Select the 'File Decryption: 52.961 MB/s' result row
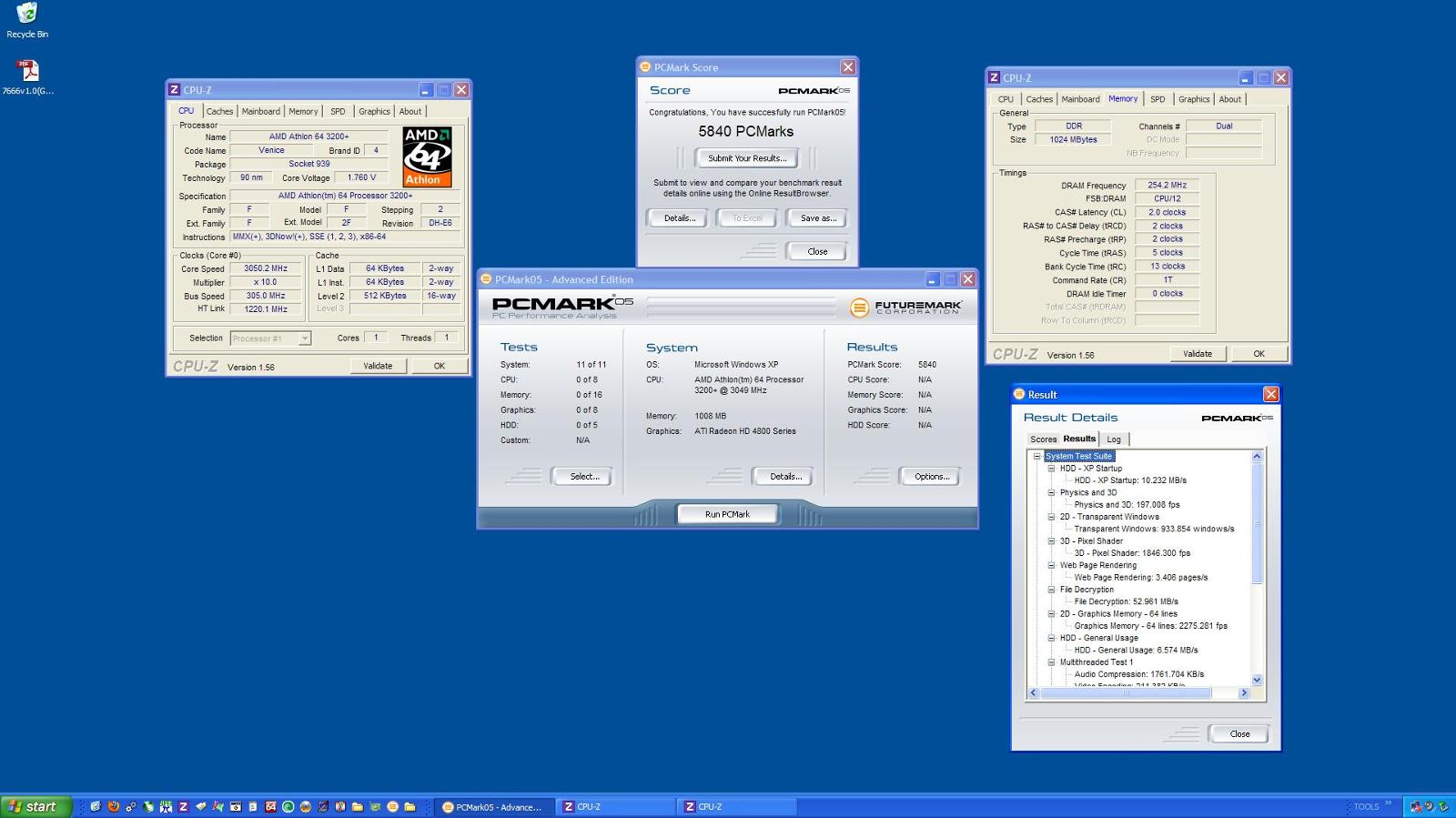This screenshot has height=818, width=1456. 1126,601
